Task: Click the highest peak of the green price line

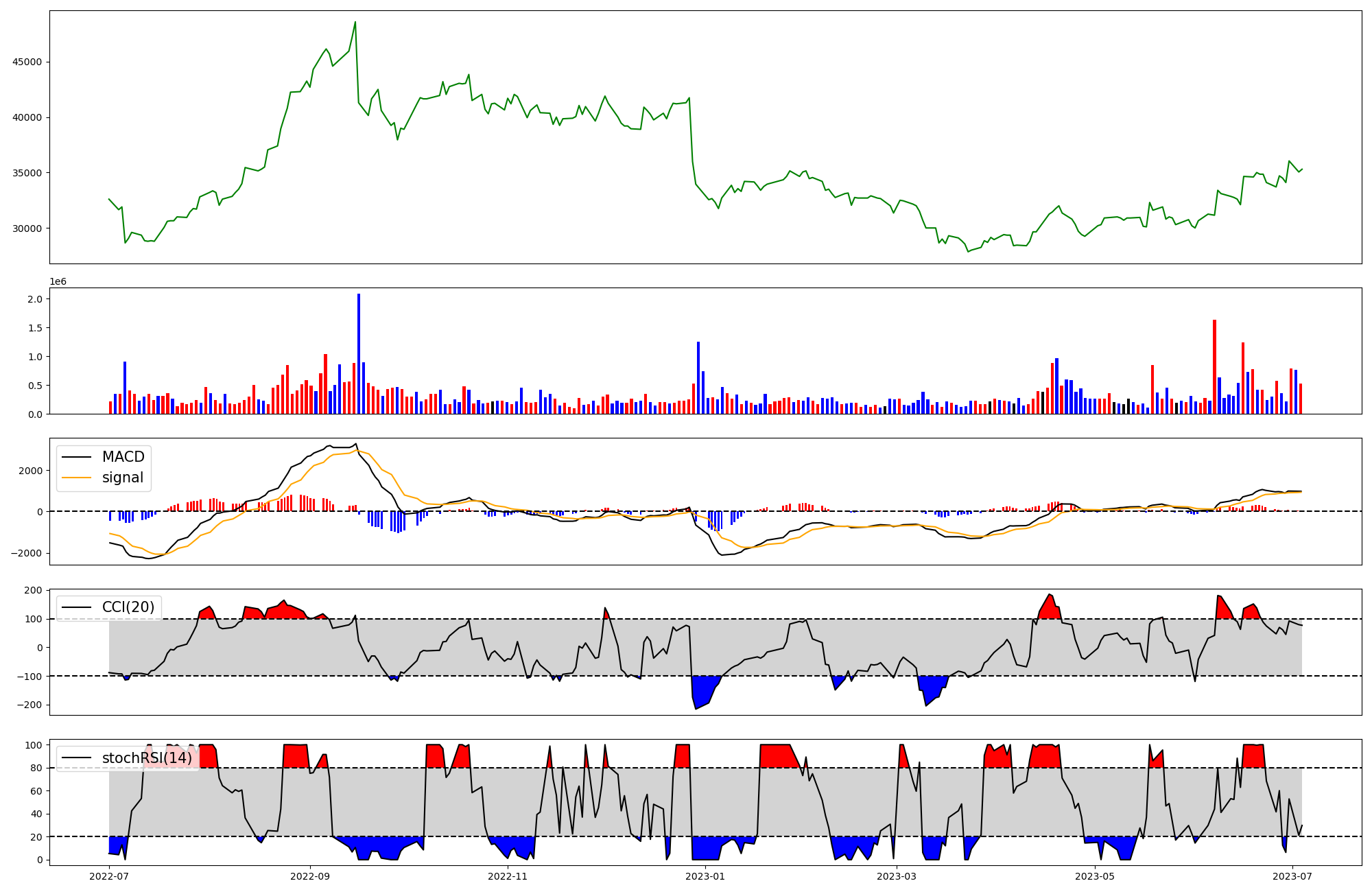Action: coord(355,22)
